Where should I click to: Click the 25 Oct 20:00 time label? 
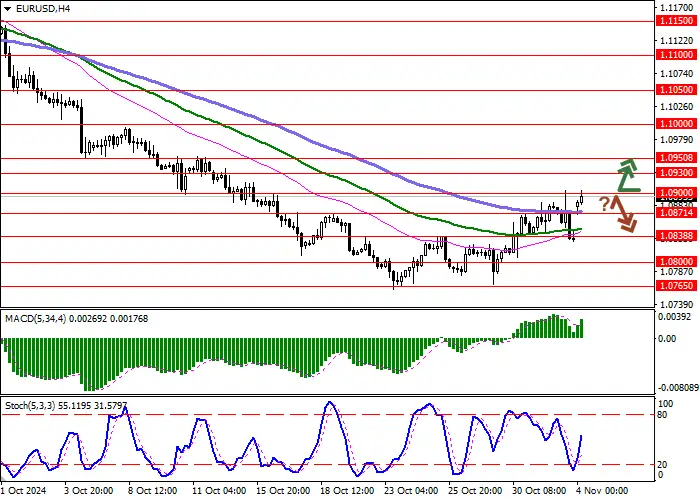(475, 491)
